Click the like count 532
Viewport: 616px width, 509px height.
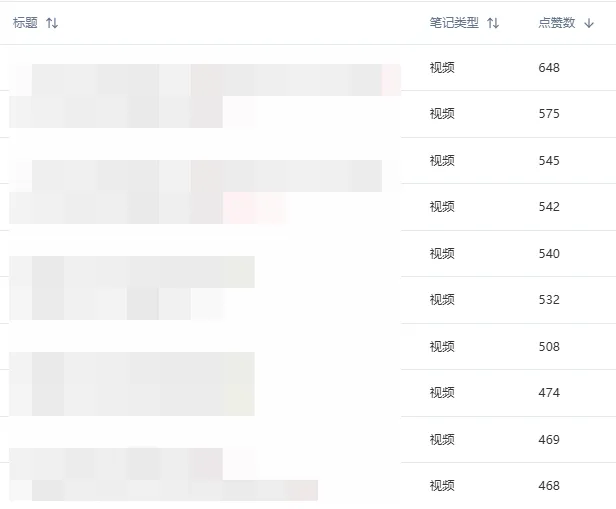[548, 300]
